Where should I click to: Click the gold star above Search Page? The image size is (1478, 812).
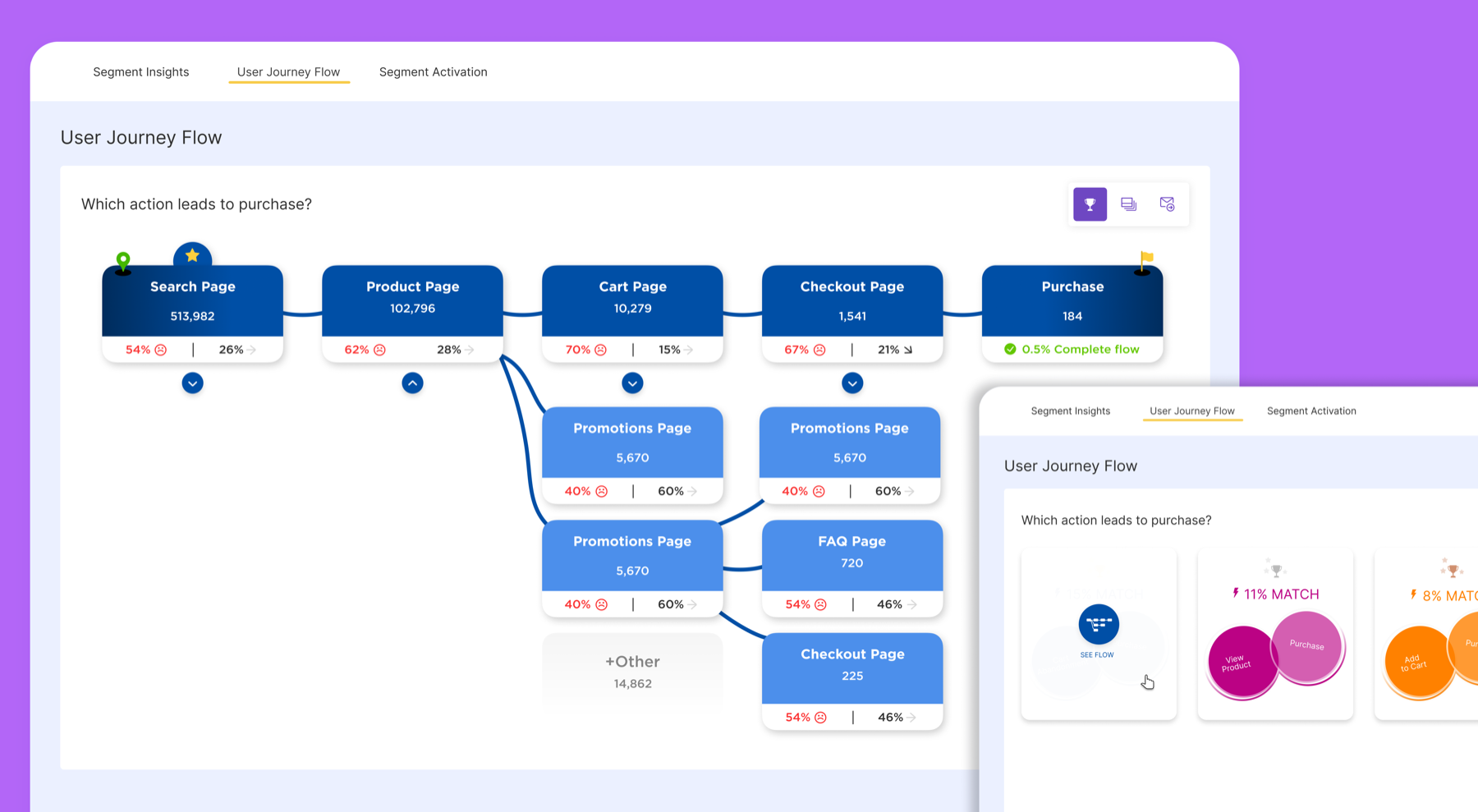click(x=192, y=255)
